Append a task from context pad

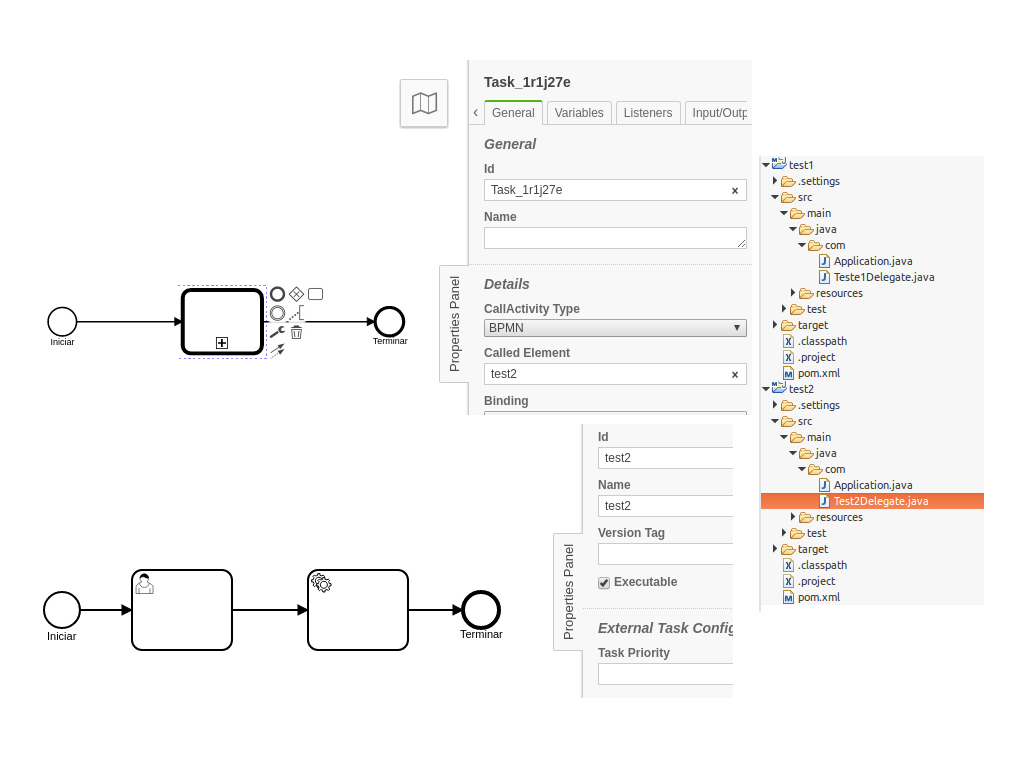(x=315, y=294)
